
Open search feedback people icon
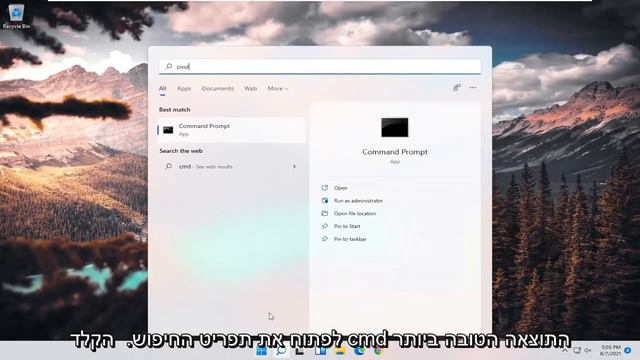click(457, 87)
